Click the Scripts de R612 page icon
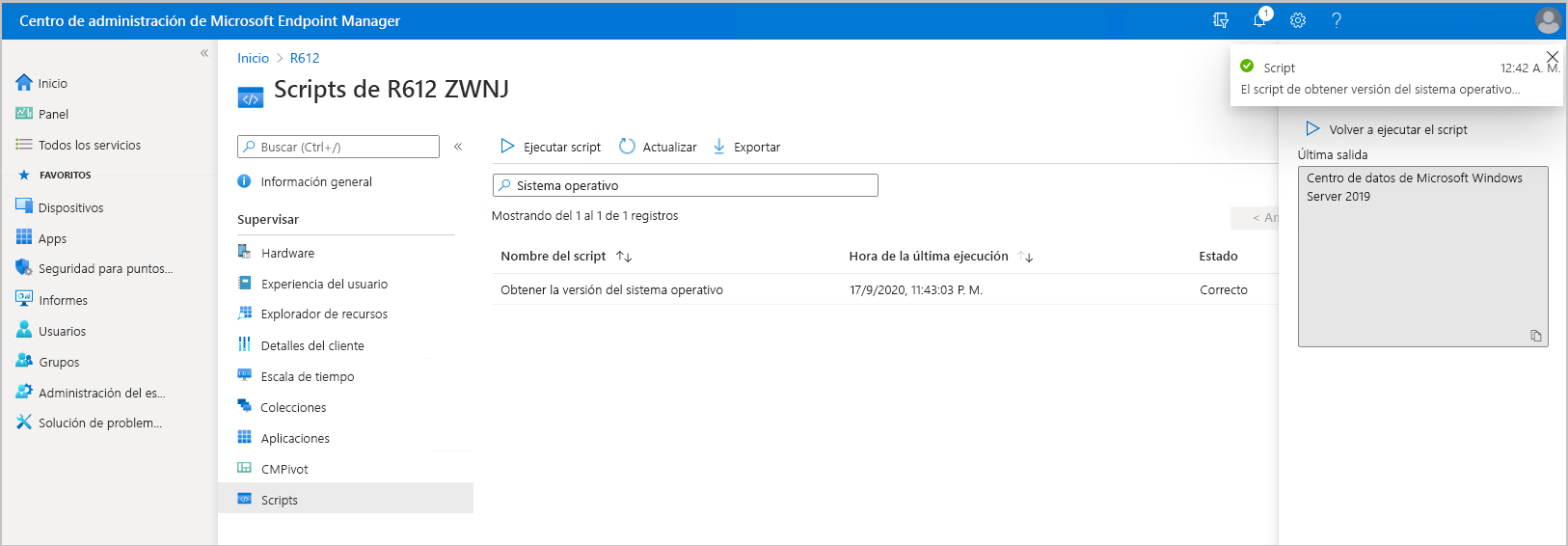Viewport: 1568px width, 546px height. tap(250, 97)
